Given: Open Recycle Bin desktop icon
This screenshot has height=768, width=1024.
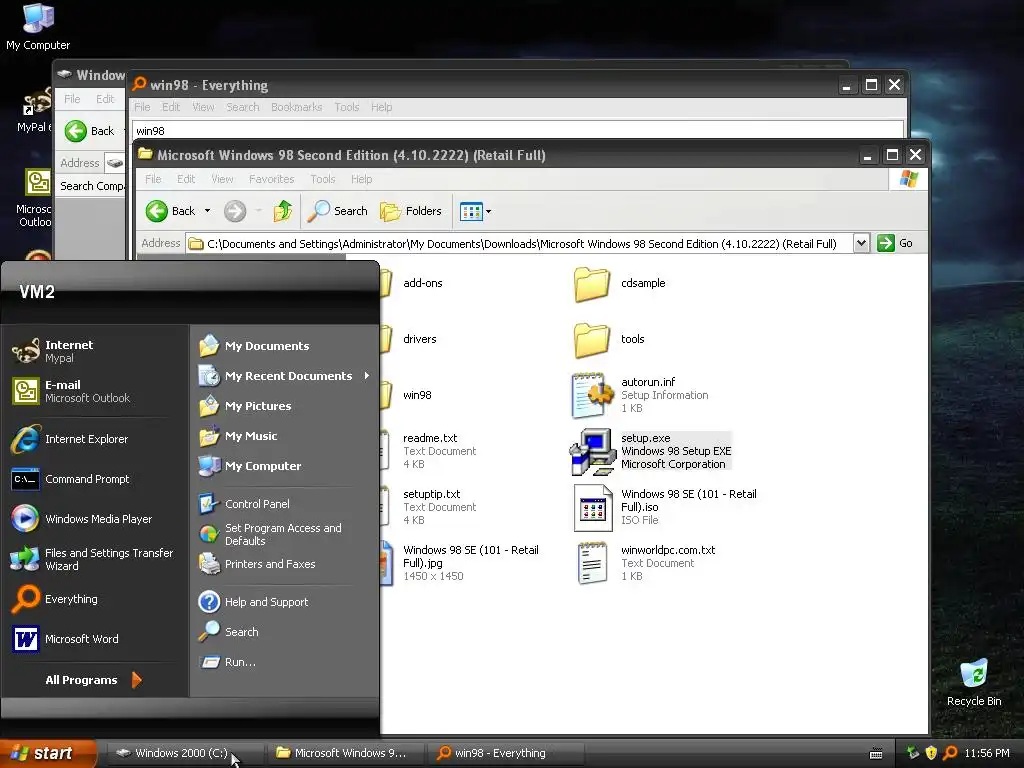Looking at the screenshot, I should [x=974, y=683].
